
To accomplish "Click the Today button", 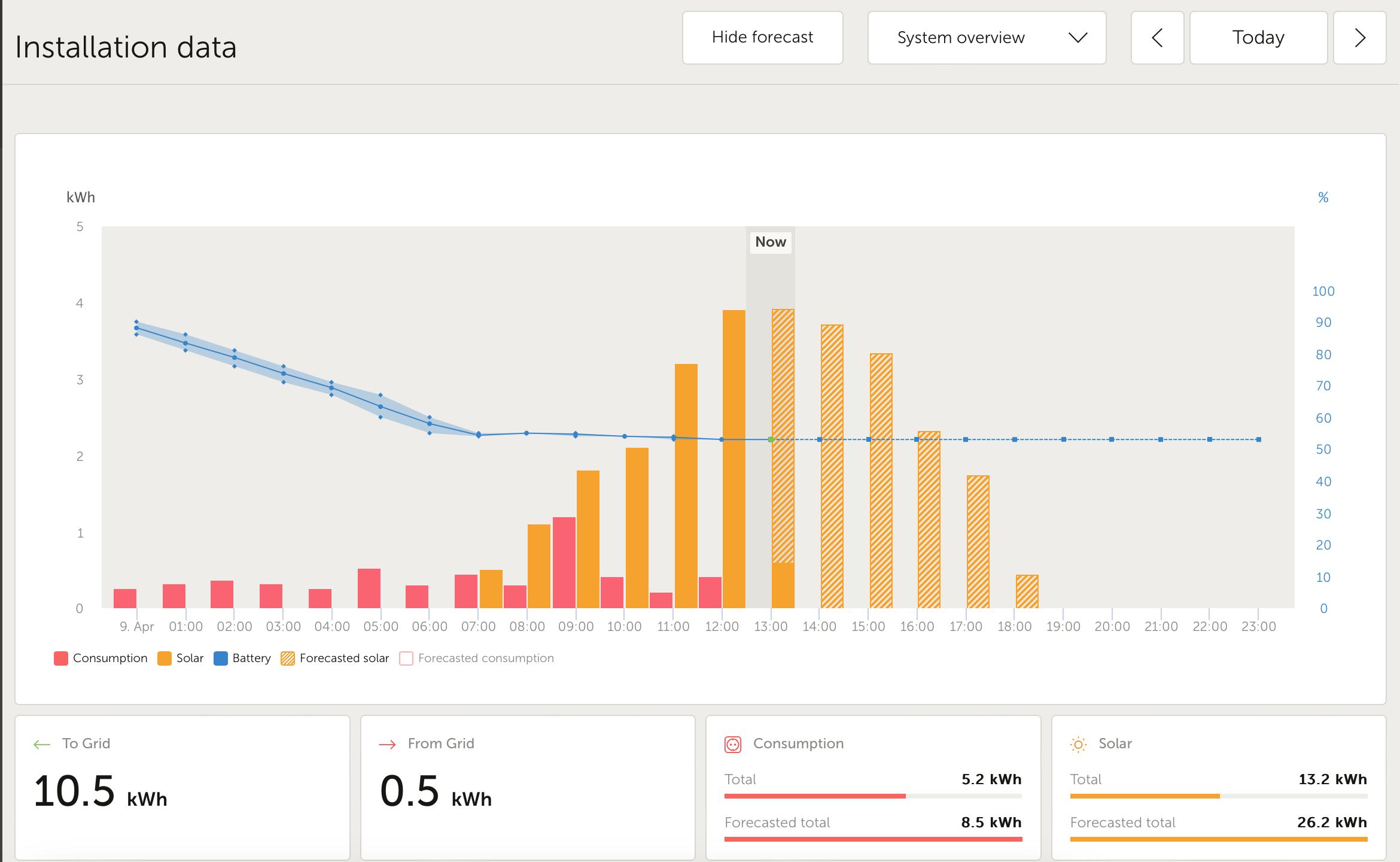I will click(1258, 38).
